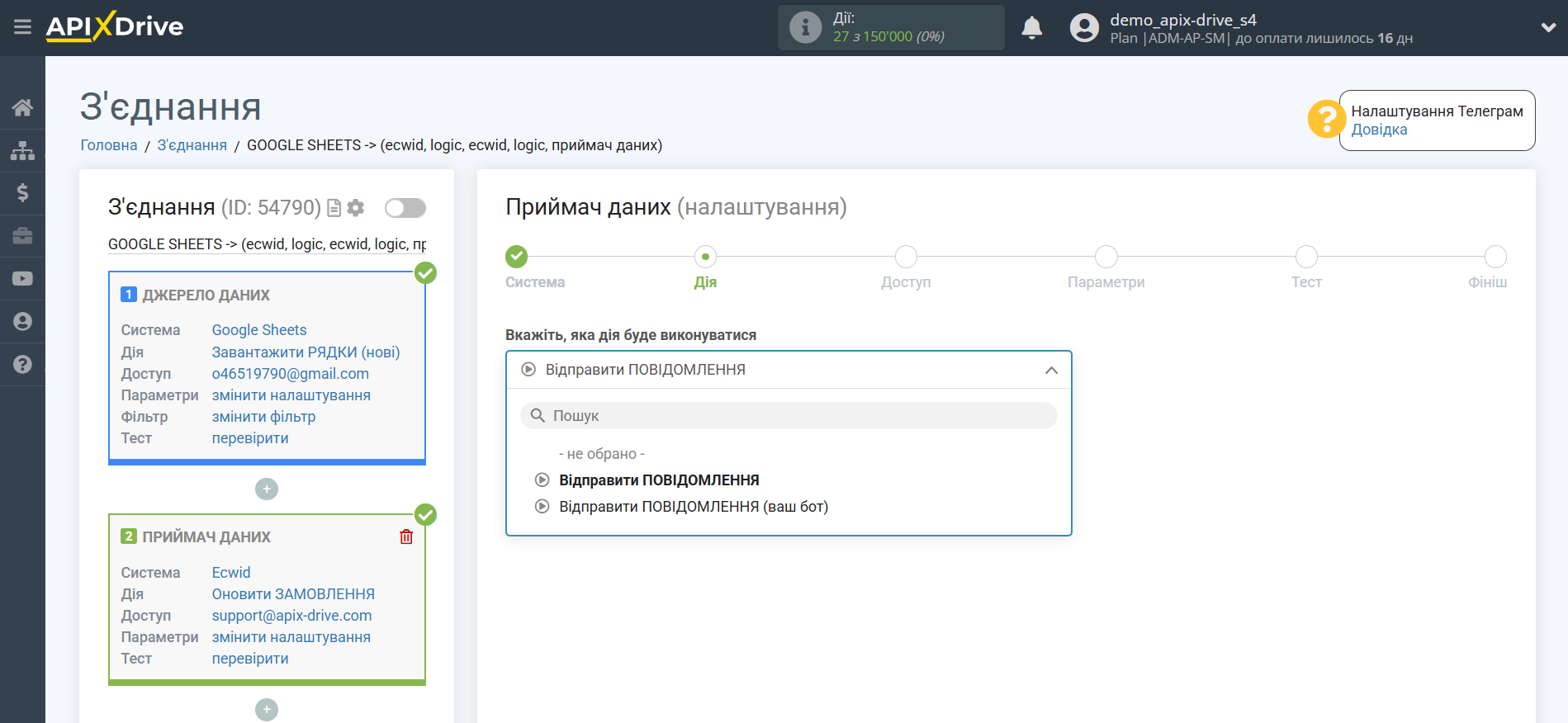1568x723 pixels.
Task: Expand the account menu chevron
Action: tap(1548, 27)
